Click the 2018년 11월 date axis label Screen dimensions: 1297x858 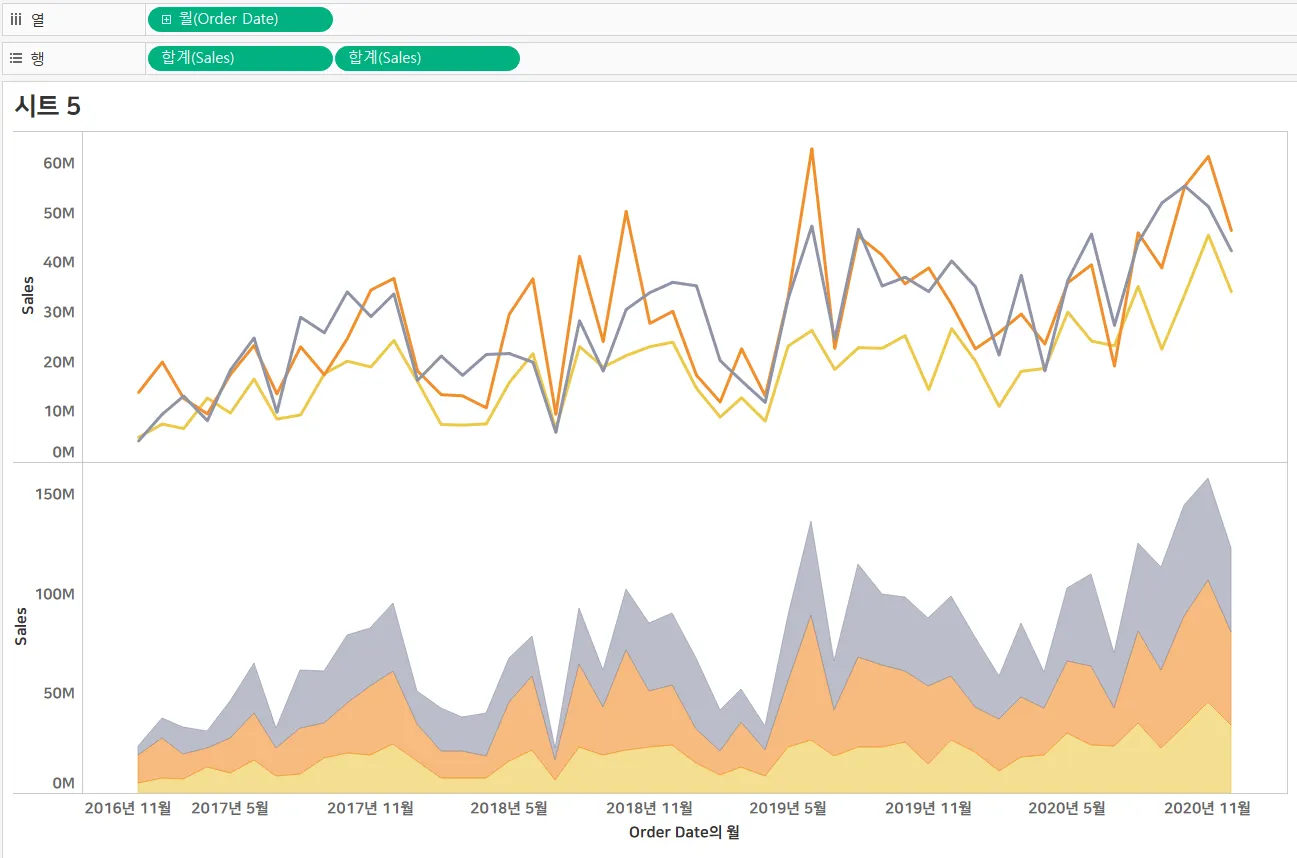point(650,807)
